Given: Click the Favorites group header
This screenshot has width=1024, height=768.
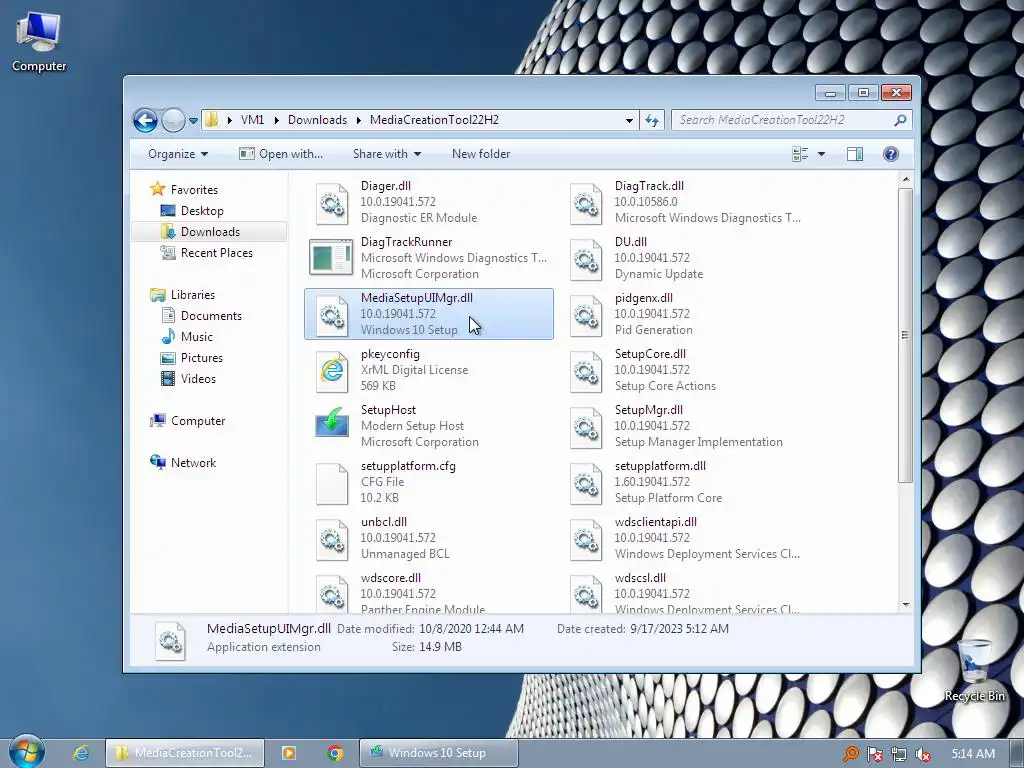Looking at the screenshot, I should point(193,190).
